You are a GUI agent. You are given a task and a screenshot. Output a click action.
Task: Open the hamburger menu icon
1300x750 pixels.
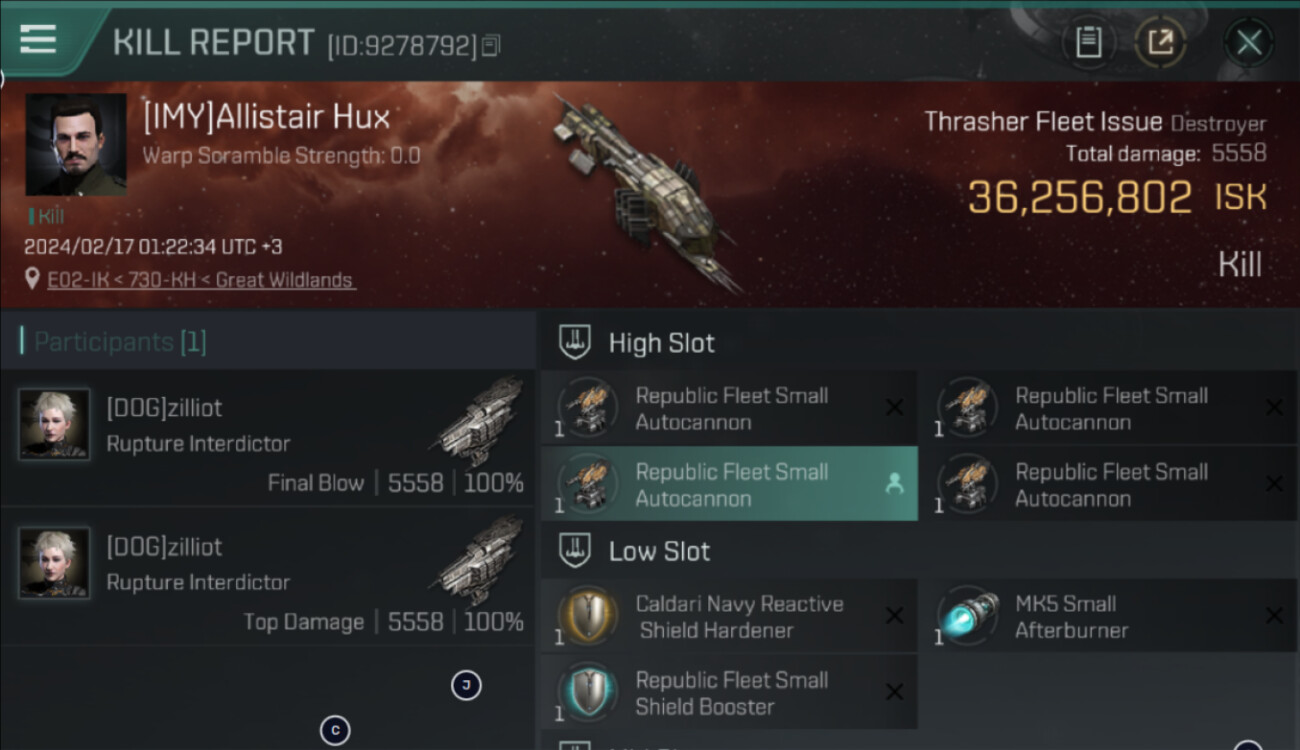(38, 39)
